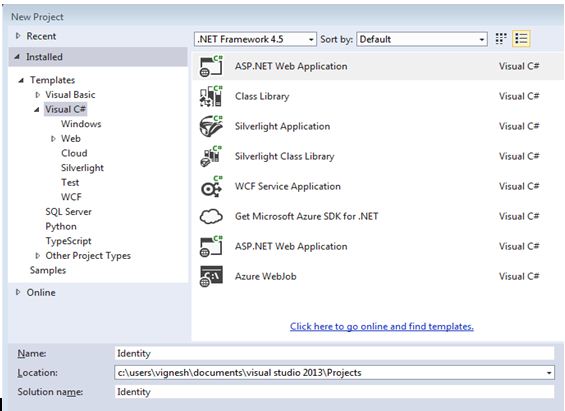Screen dimensions: 565x411
Task: Choose the Silverlight Application template icon
Action: pos(211,126)
